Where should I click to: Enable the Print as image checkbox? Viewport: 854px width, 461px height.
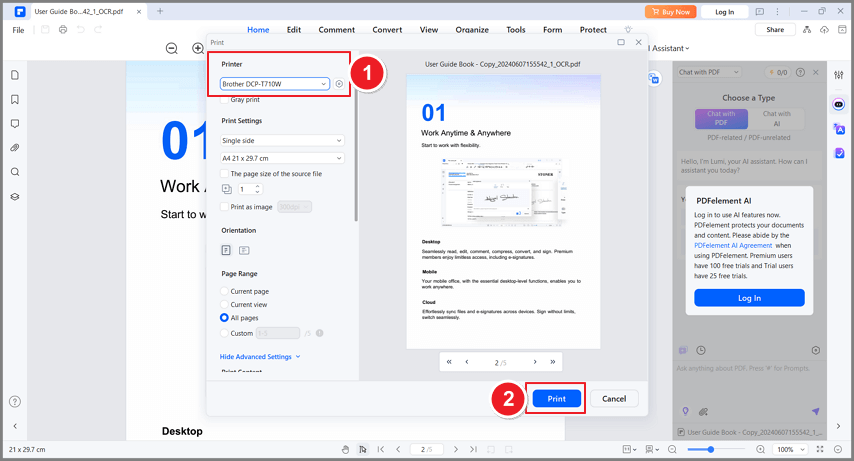coord(224,207)
